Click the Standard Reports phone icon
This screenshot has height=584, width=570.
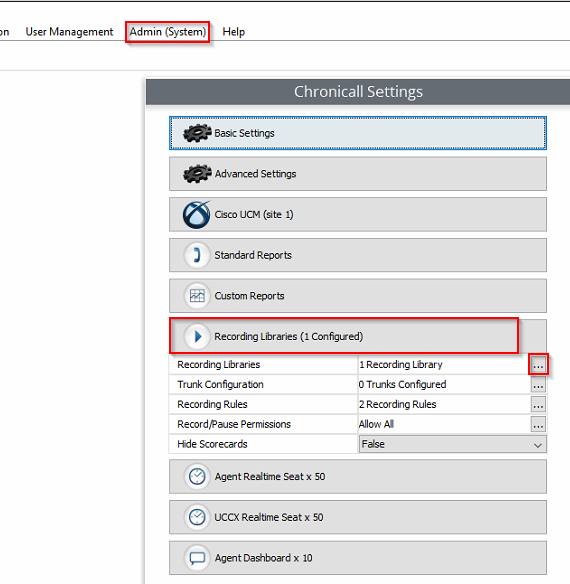pyautogui.click(x=197, y=255)
